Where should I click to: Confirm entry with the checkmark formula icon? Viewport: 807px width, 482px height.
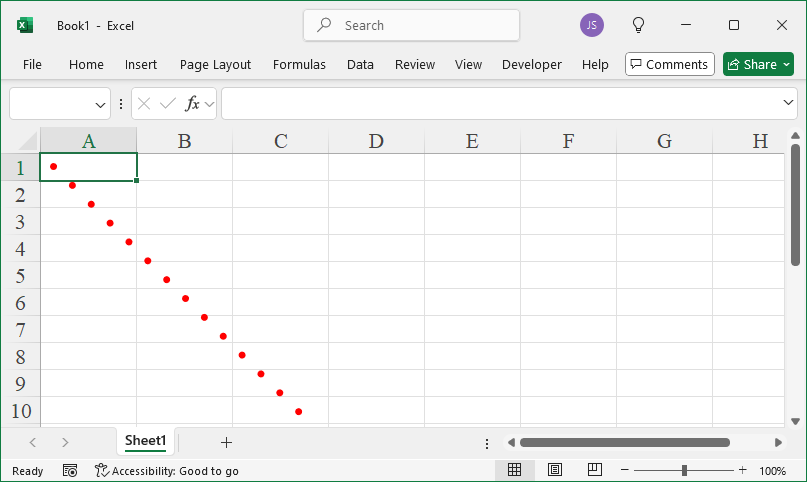(168, 104)
